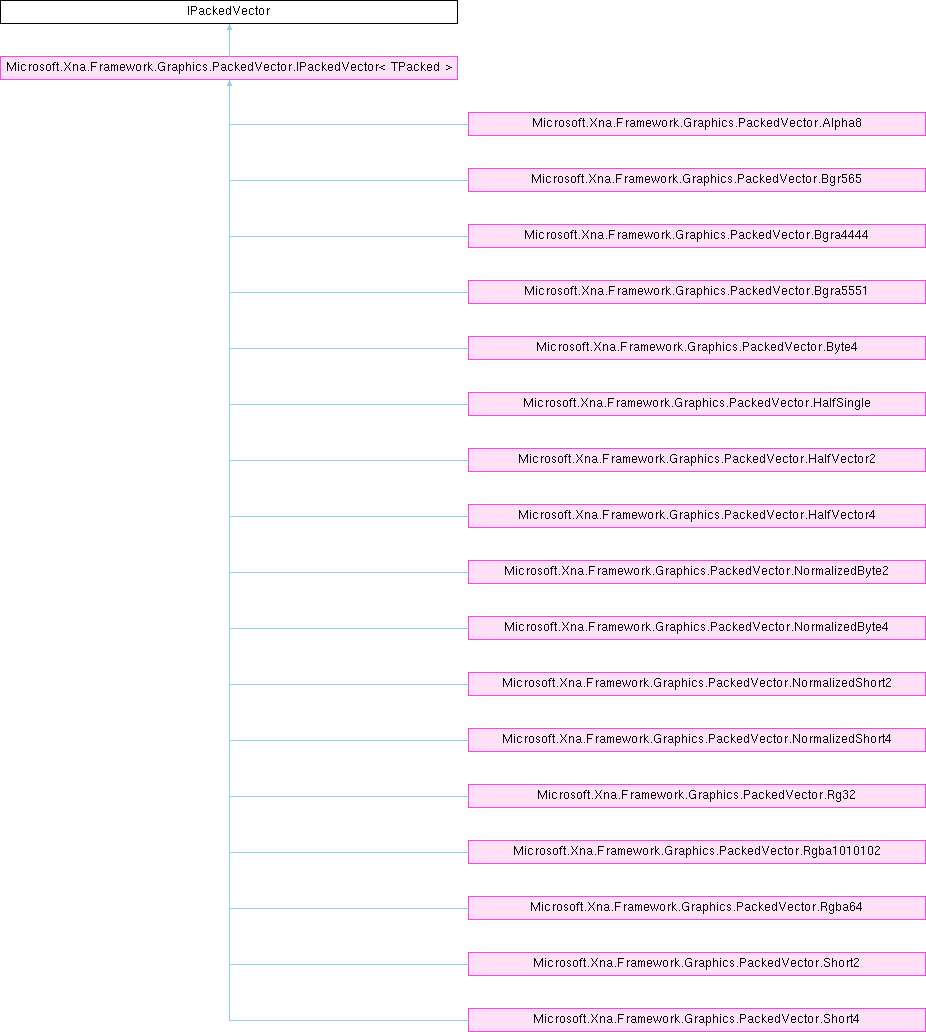Go to the PackedVector.Byte4 class
This screenshot has height=1032, width=926.
click(697, 348)
